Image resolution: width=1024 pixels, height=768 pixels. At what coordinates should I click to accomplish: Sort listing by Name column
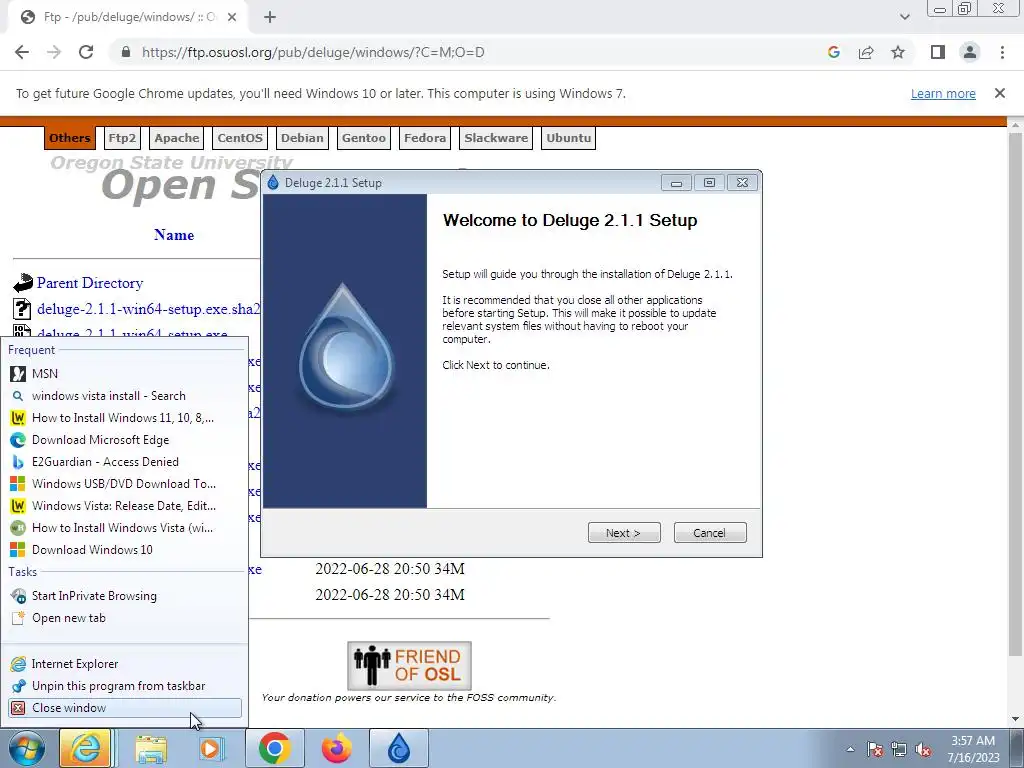click(x=174, y=235)
